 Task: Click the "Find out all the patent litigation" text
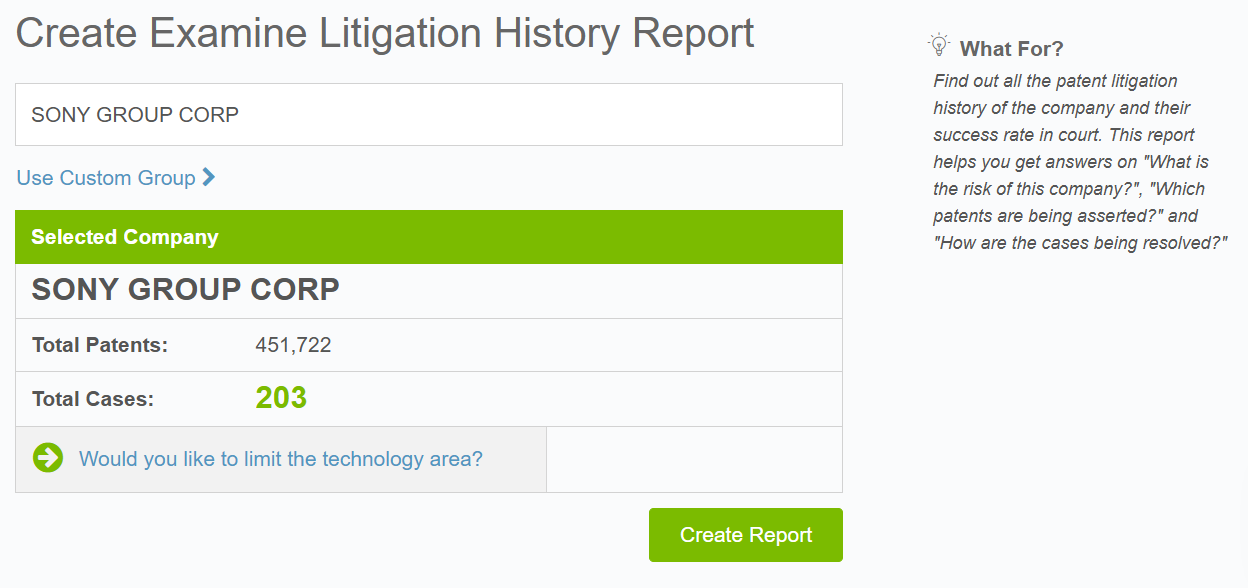[x=1055, y=81]
